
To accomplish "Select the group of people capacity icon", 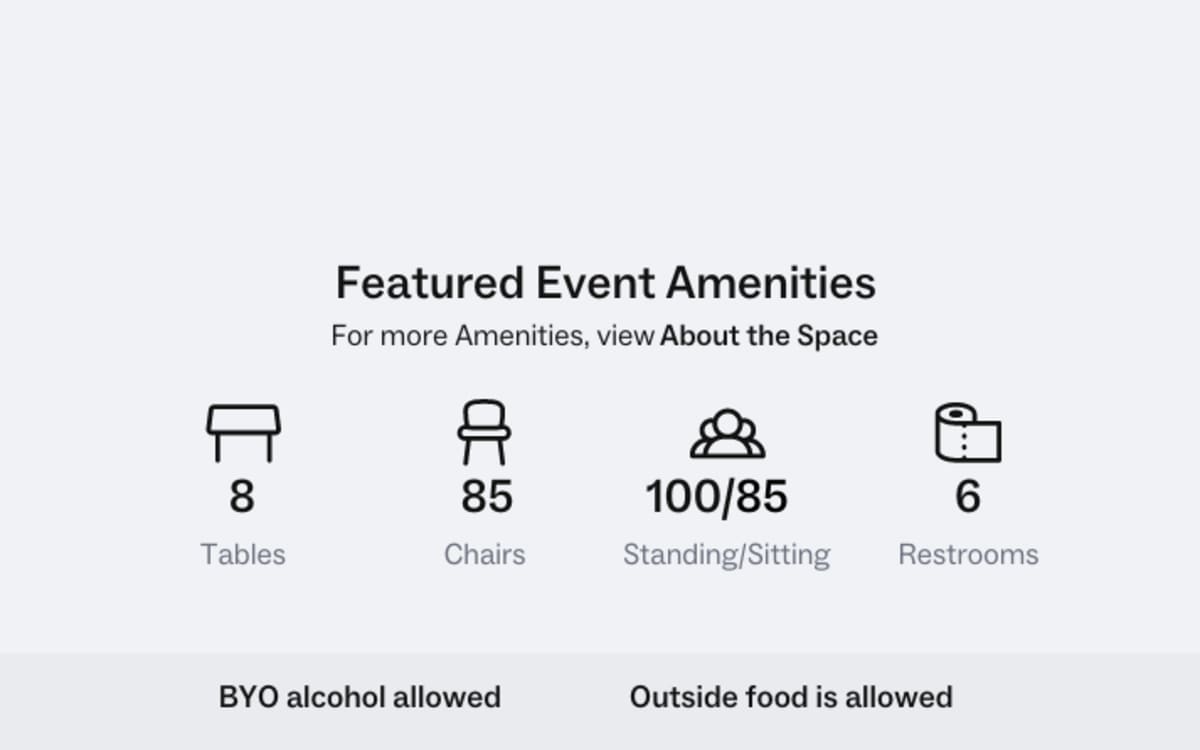I will pyautogui.click(x=727, y=433).
